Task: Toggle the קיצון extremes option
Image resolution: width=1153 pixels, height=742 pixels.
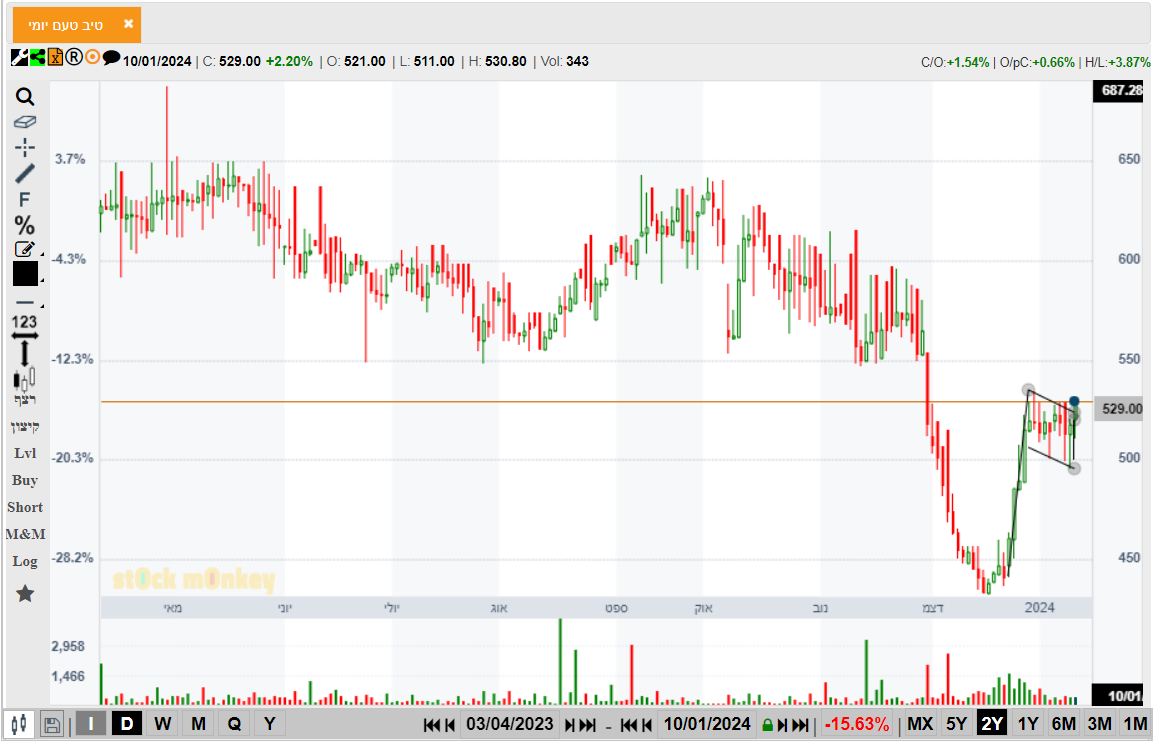Action: (x=25, y=427)
